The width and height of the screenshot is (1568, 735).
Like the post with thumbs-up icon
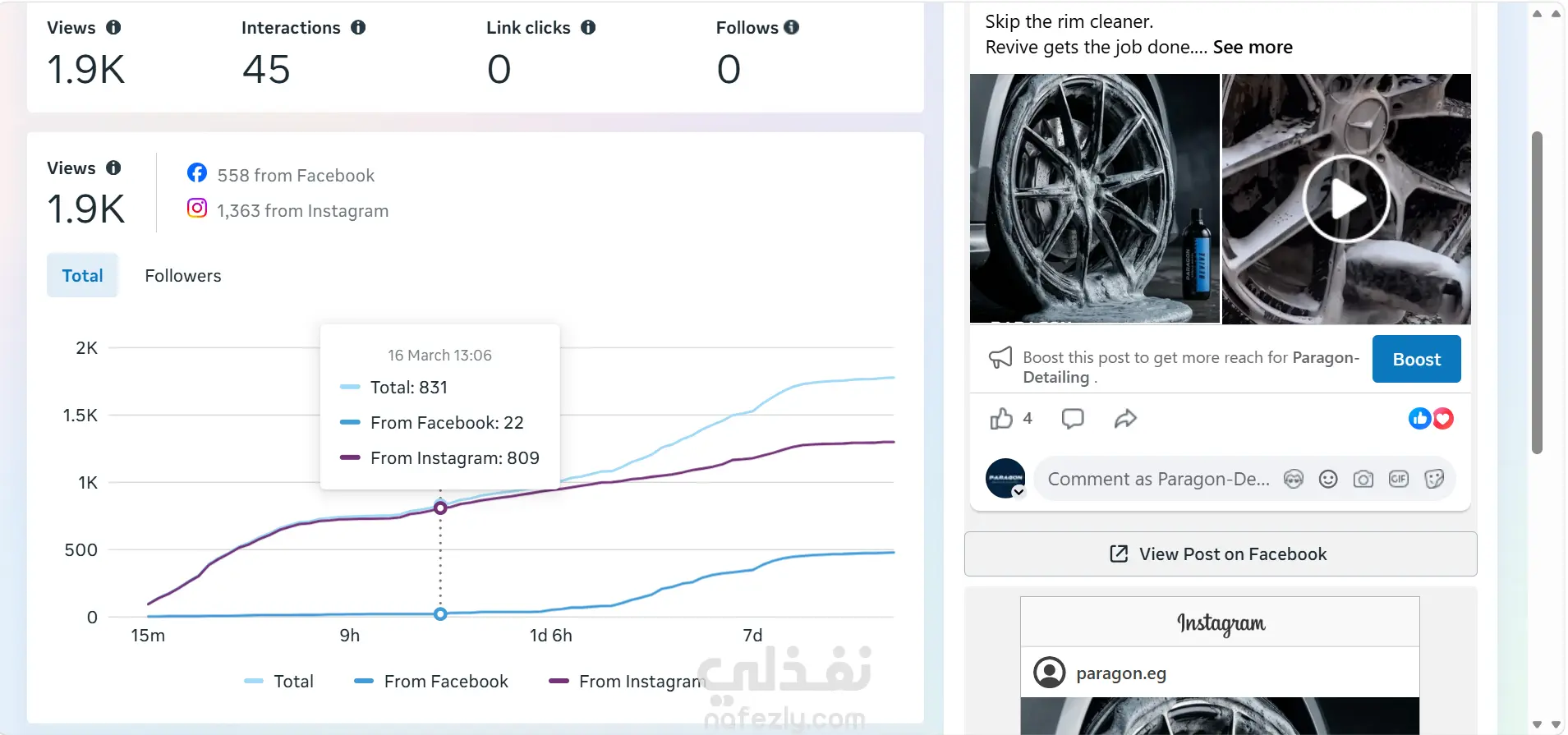tap(1001, 419)
